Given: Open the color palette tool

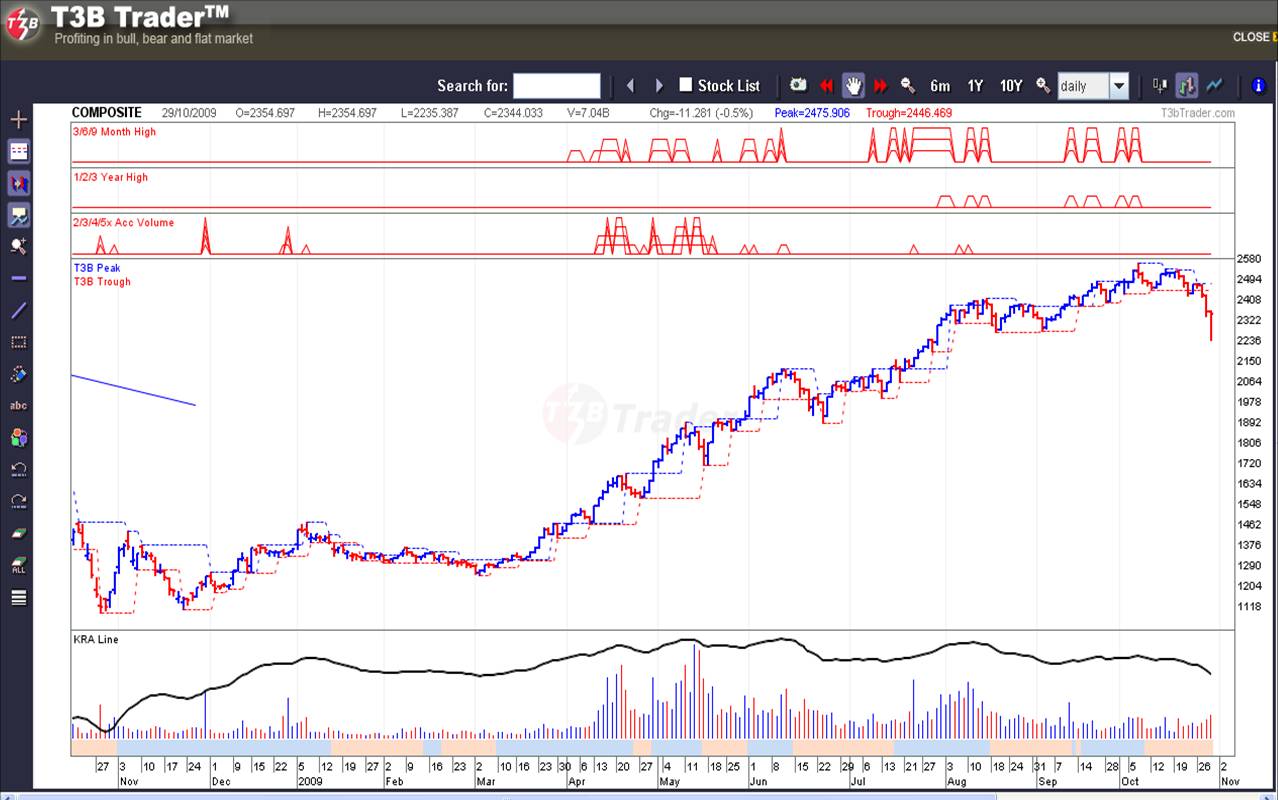Looking at the screenshot, I should tap(18, 438).
